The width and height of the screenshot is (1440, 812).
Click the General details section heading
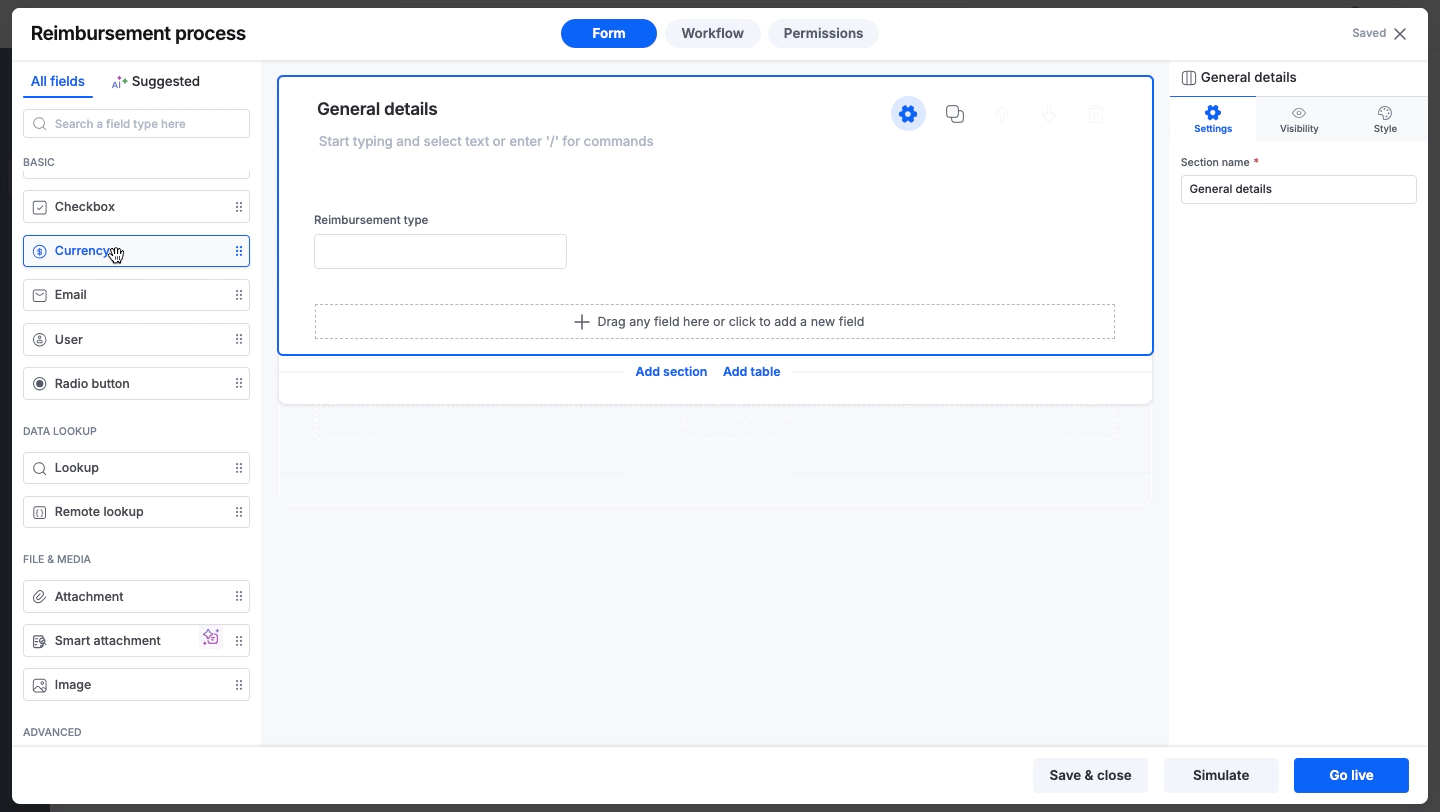coord(377,109)
